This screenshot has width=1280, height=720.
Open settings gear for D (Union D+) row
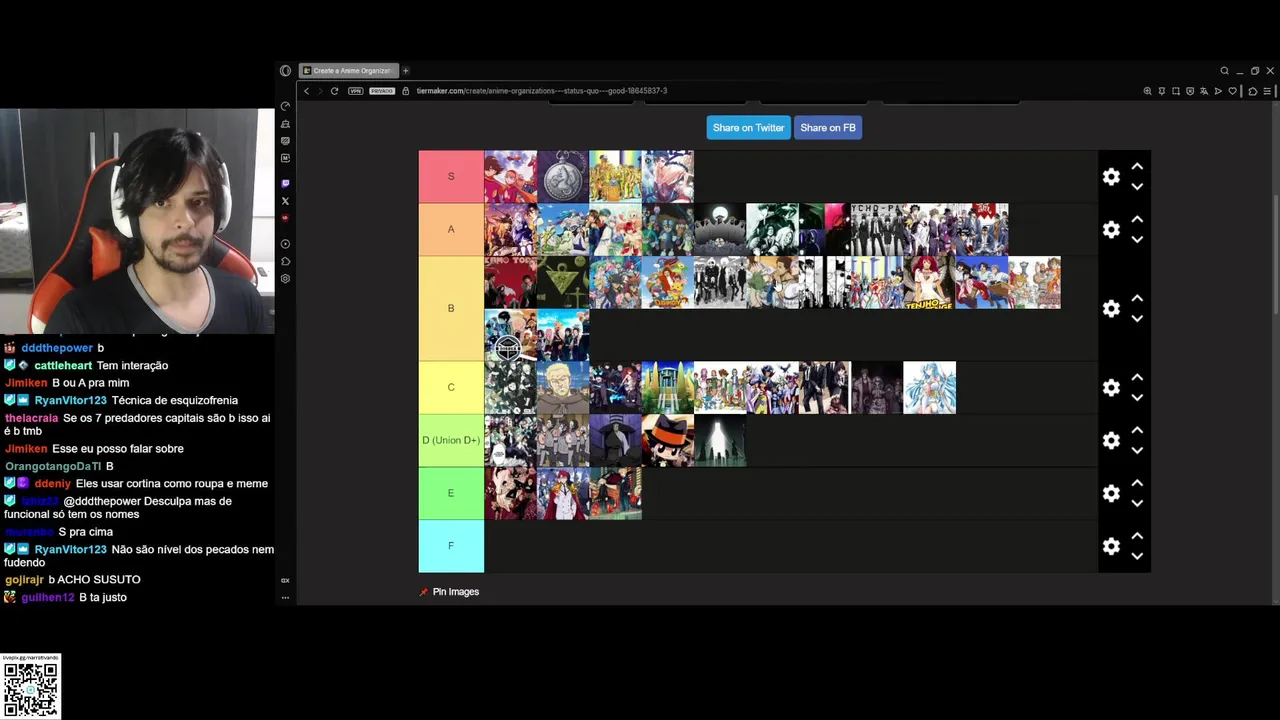[1111, 441]
